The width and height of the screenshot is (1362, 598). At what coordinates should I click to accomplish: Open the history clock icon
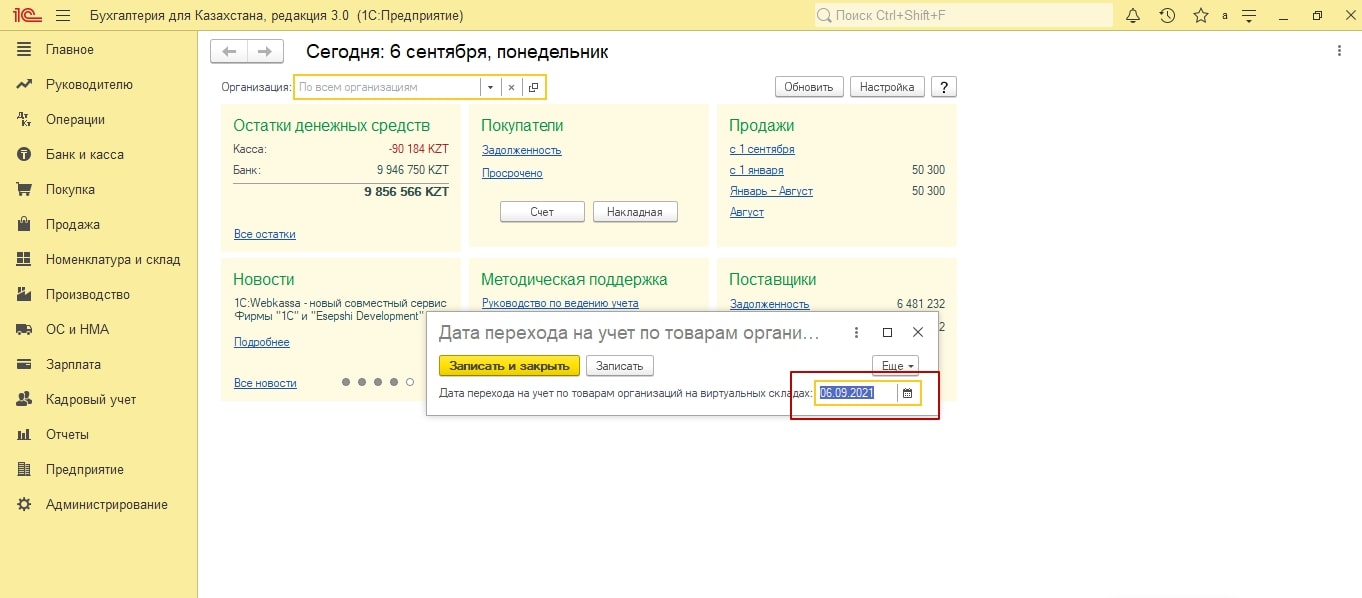tap(1167, 16)
